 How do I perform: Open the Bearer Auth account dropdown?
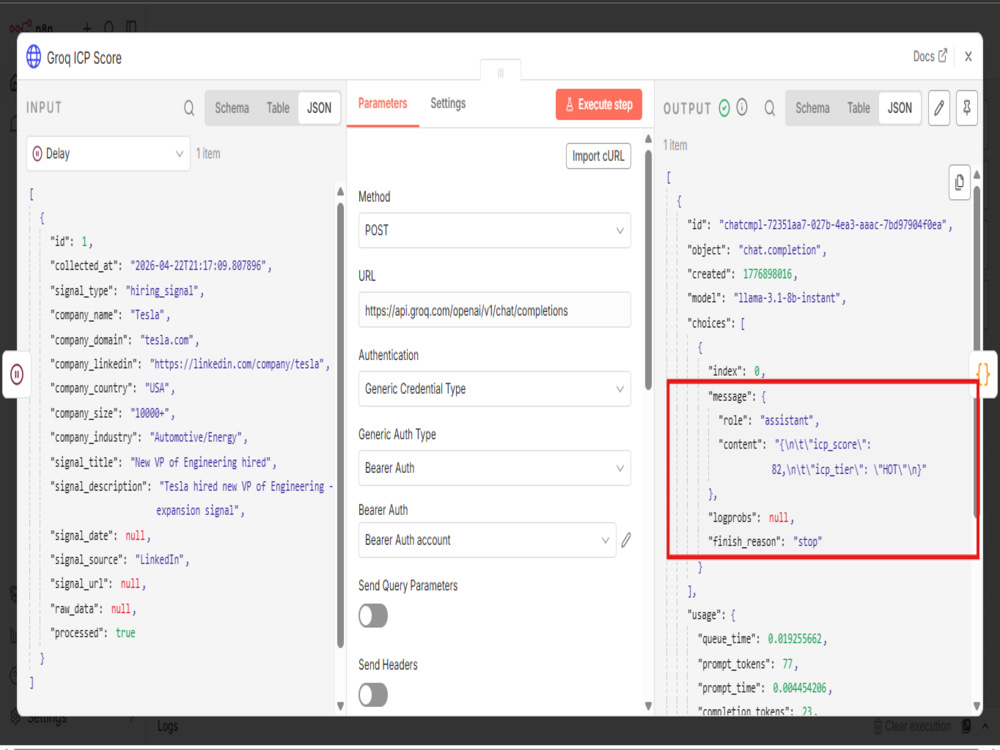point(487,540)
